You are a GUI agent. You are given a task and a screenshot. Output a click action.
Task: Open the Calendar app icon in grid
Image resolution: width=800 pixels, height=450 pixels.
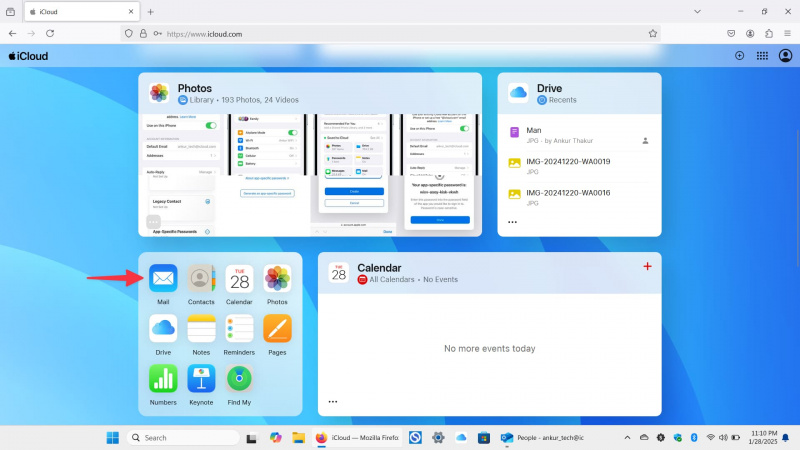click(x=239, y=279)
